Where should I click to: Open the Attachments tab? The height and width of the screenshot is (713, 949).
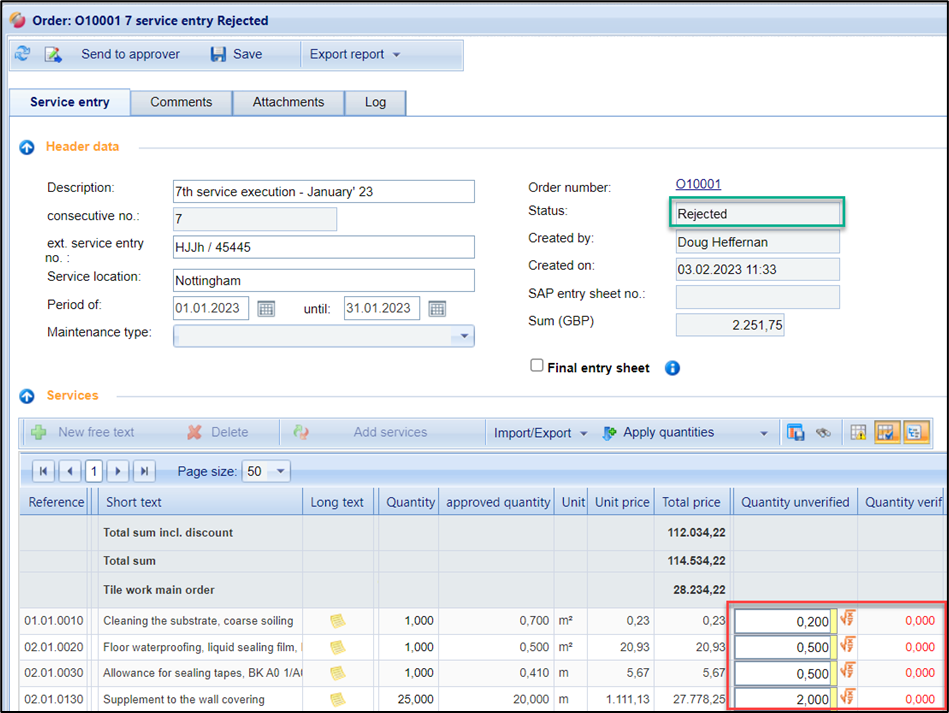[x=288, y=102]
